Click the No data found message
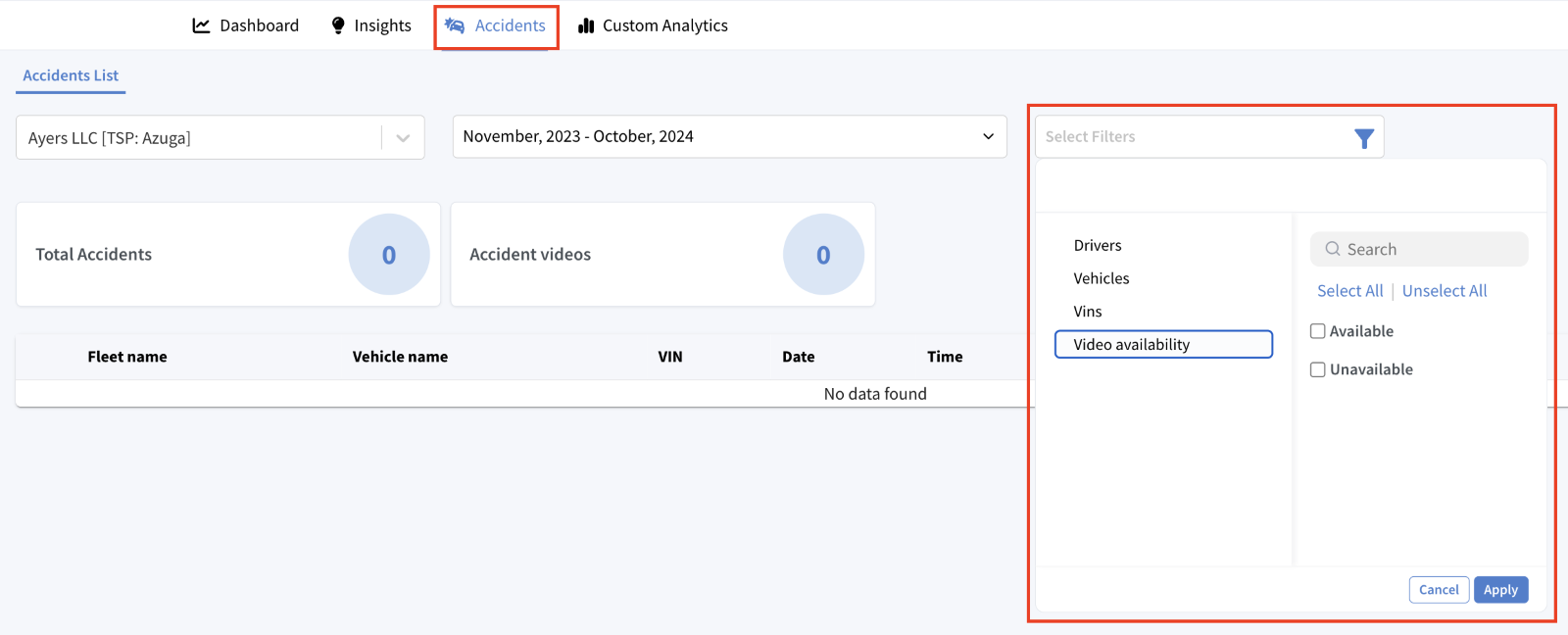 [875, 394]
